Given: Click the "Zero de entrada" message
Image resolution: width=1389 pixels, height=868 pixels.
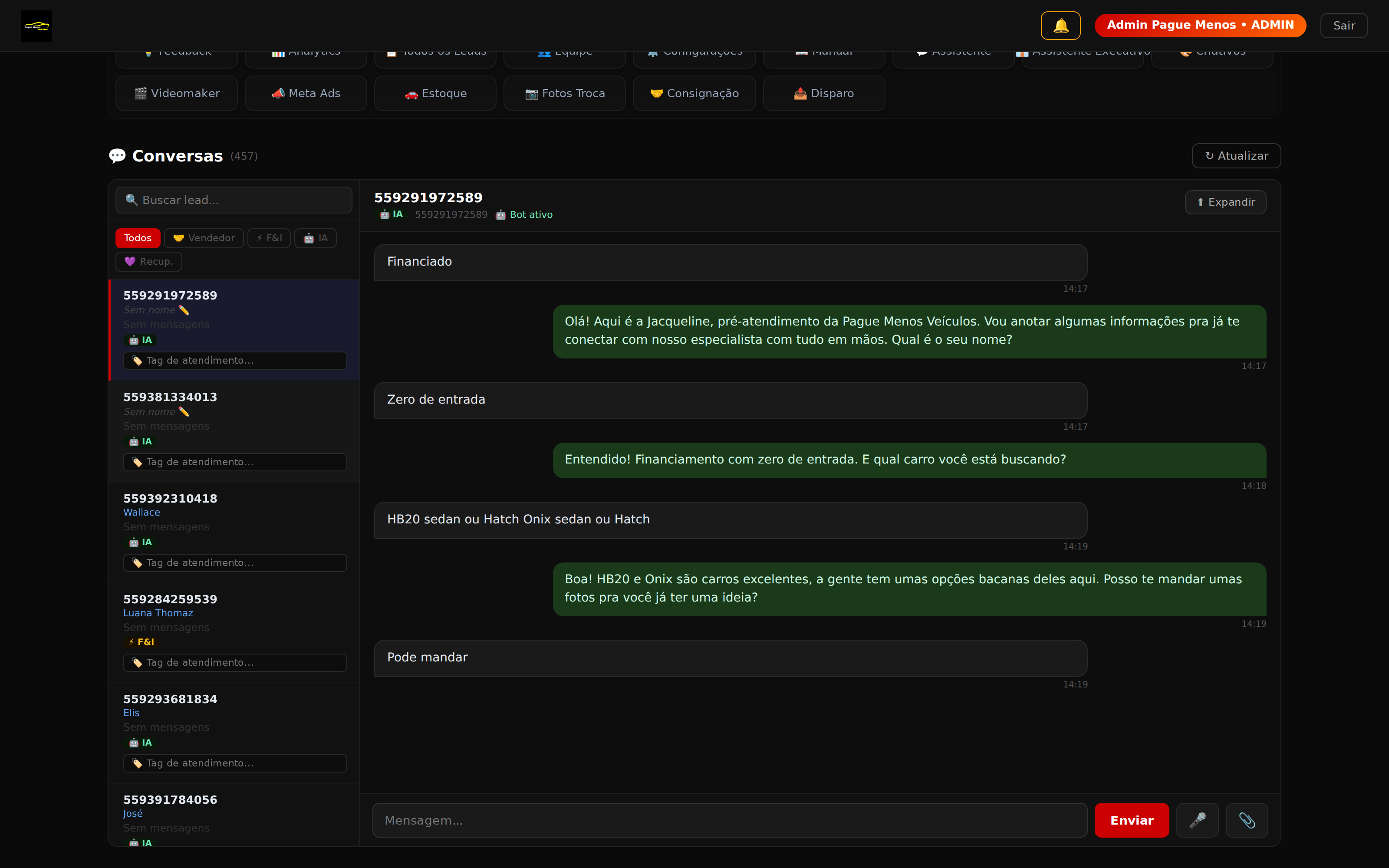Looking at the screenshot, I should (731, 400).
